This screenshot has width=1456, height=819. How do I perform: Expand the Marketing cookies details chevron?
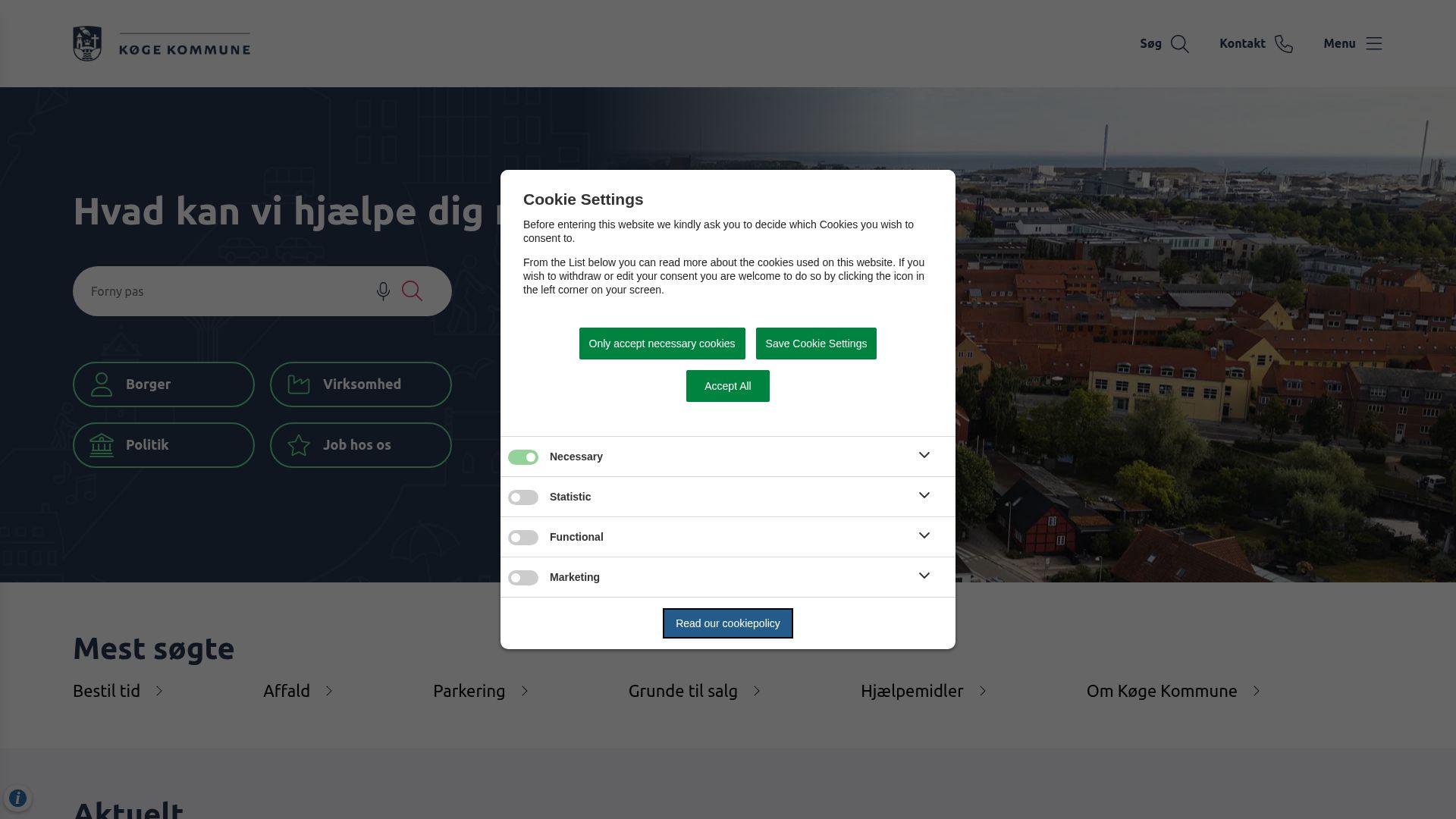click(924, 576)
